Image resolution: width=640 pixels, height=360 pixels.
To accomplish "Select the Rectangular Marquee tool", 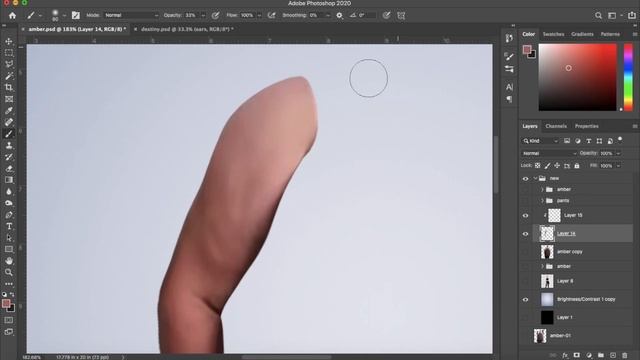I will [9, 53].
